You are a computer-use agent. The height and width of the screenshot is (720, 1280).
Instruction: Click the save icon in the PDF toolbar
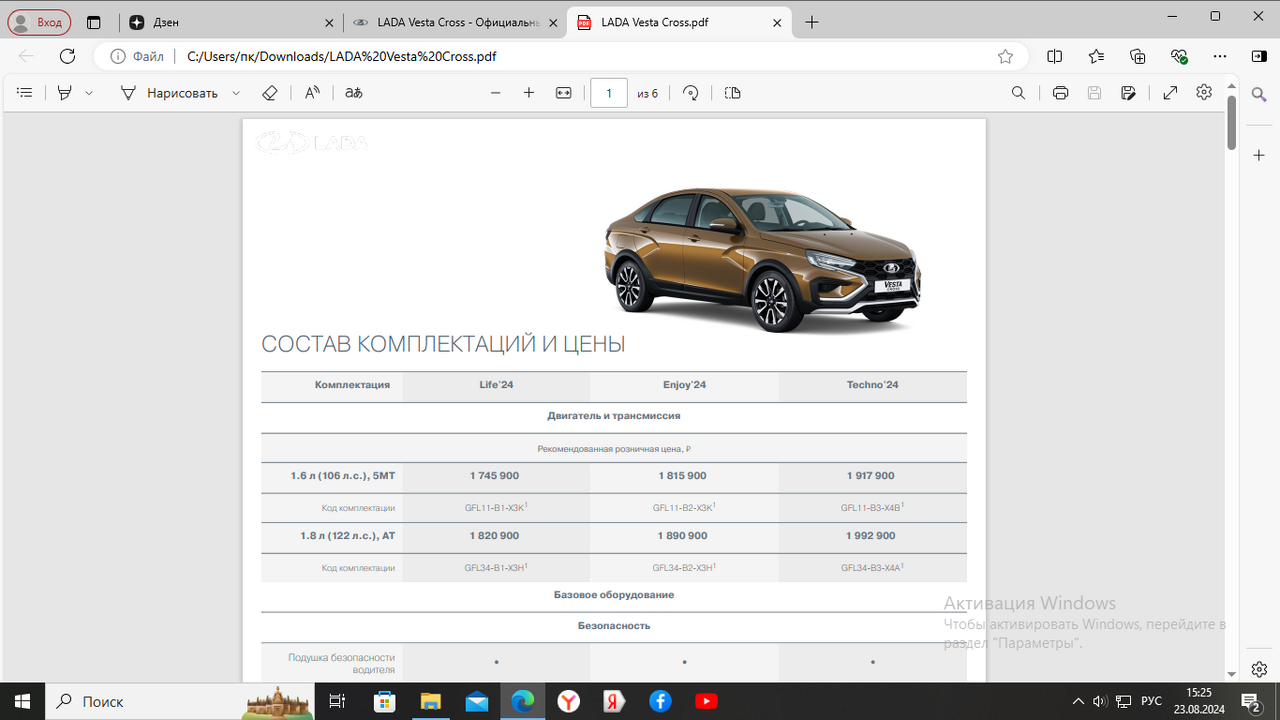1094,93
